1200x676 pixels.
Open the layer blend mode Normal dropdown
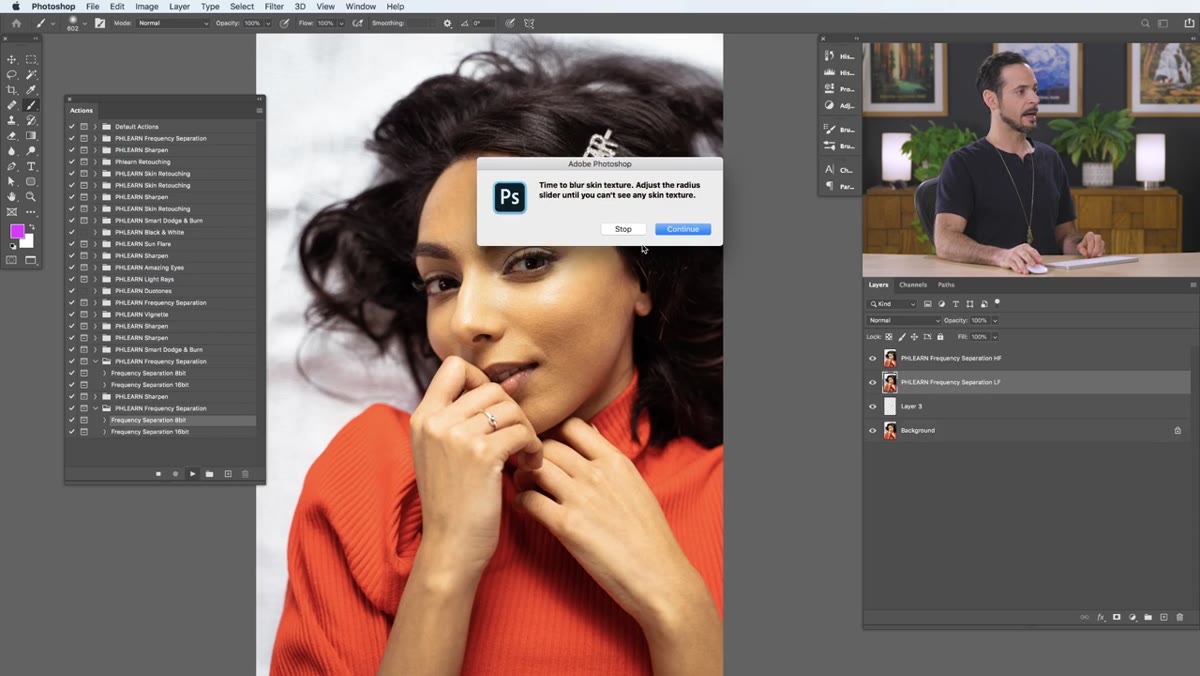[904, 320]
